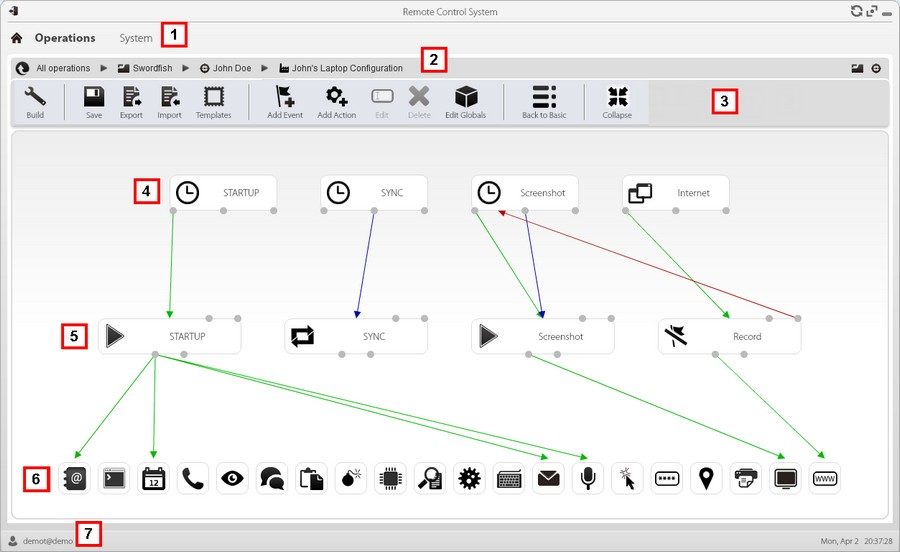Click the Add Action button
This screenshot has width=900, height=552.
click(337, 102)
